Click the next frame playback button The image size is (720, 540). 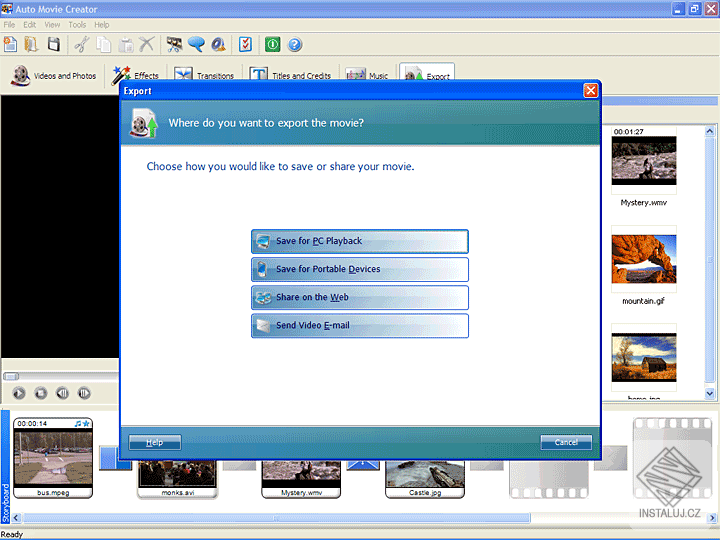84,394
